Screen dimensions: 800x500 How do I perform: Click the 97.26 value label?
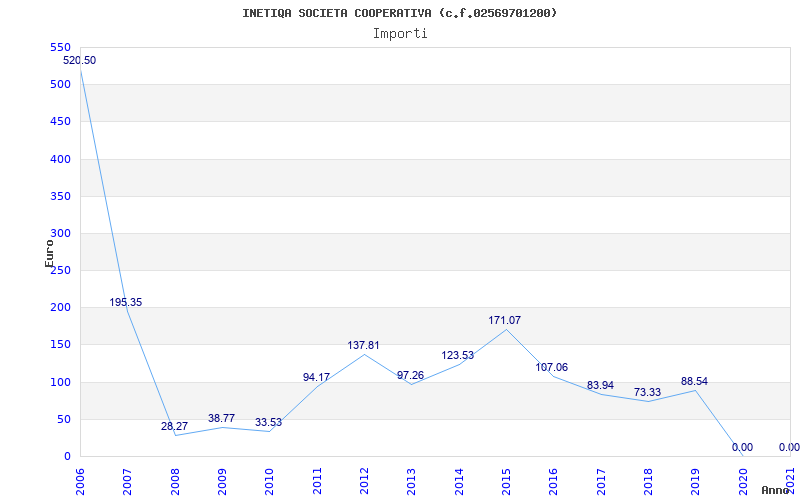[410, 376]
